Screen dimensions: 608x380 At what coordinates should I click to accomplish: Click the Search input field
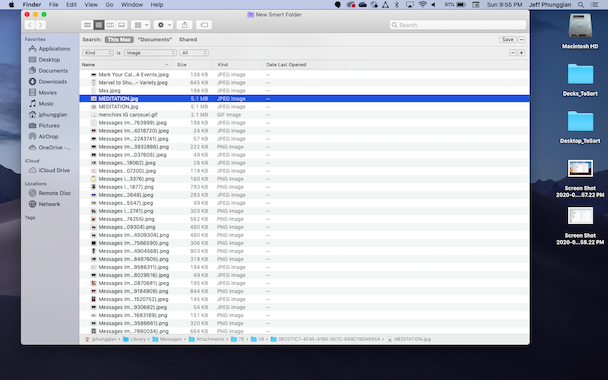[458, 25]
